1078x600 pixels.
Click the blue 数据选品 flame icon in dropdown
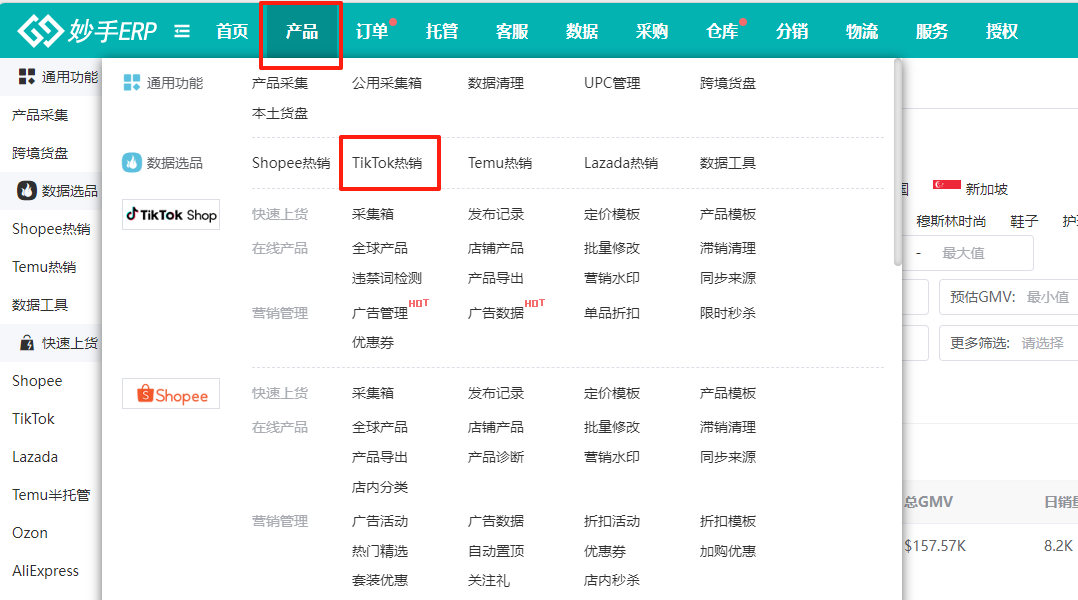(131, 163)
